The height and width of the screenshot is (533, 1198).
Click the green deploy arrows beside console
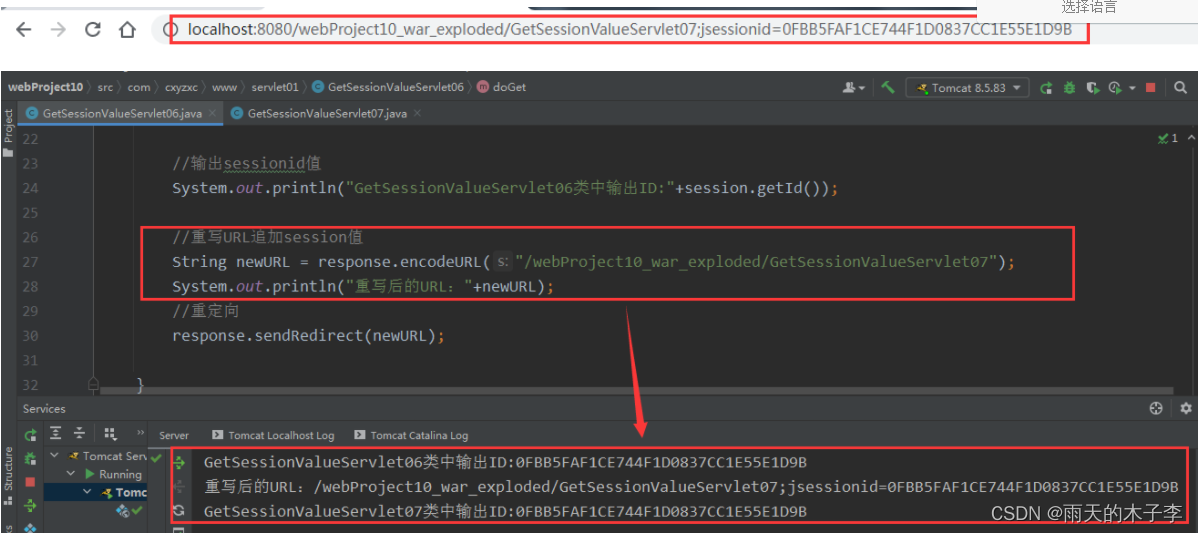point(179,462)
